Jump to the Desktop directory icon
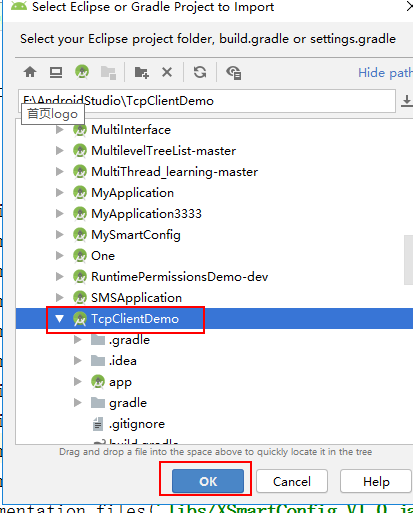Viewport: 413px width, 513px height. point(56,72)
